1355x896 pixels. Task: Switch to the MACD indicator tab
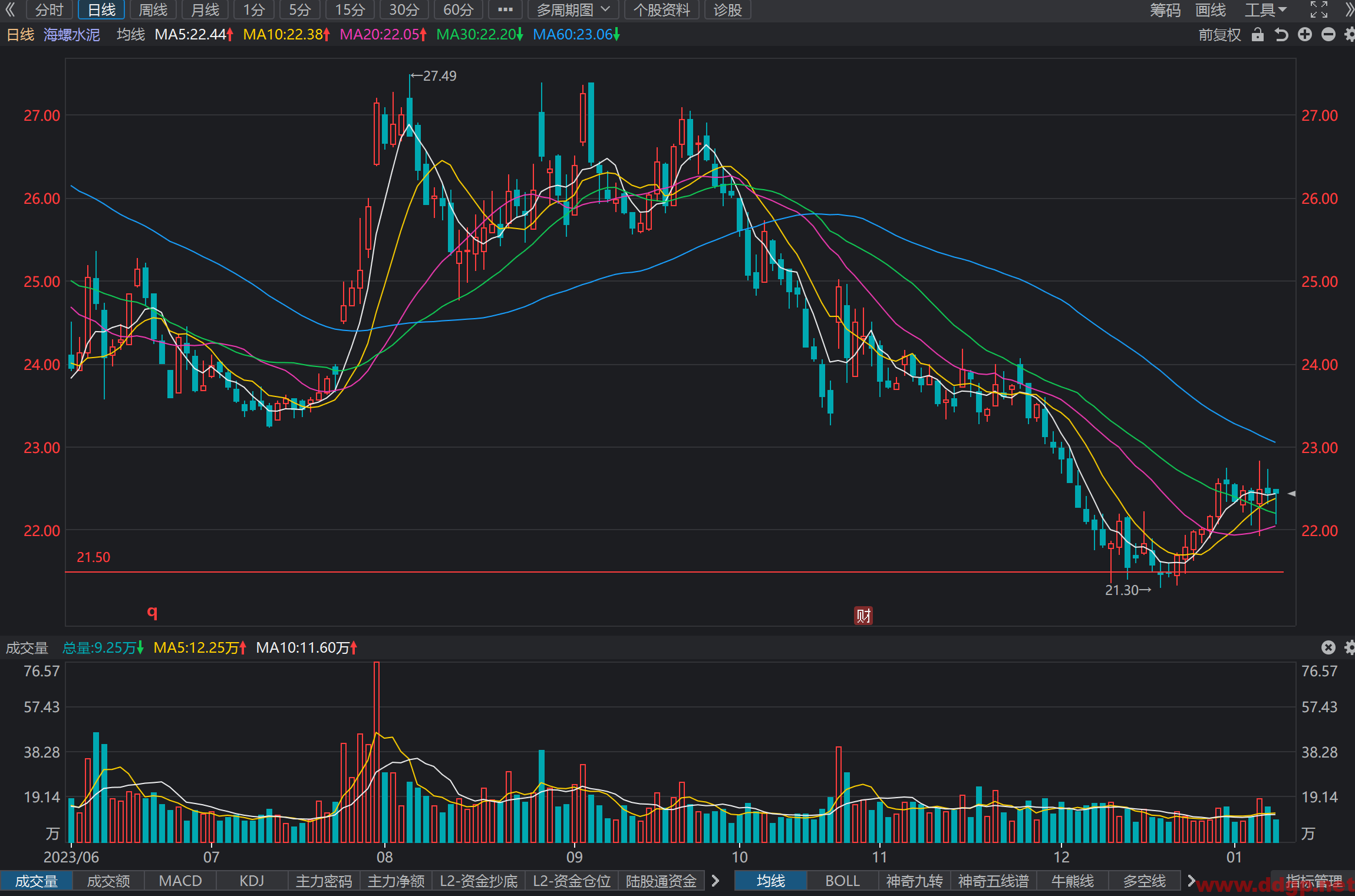pyautogui.click(x=180, y=881)
